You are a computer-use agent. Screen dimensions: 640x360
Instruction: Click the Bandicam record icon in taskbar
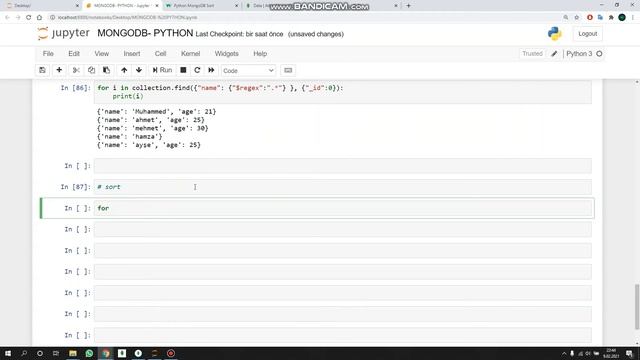pyautogui.click(x=171, y=353)
